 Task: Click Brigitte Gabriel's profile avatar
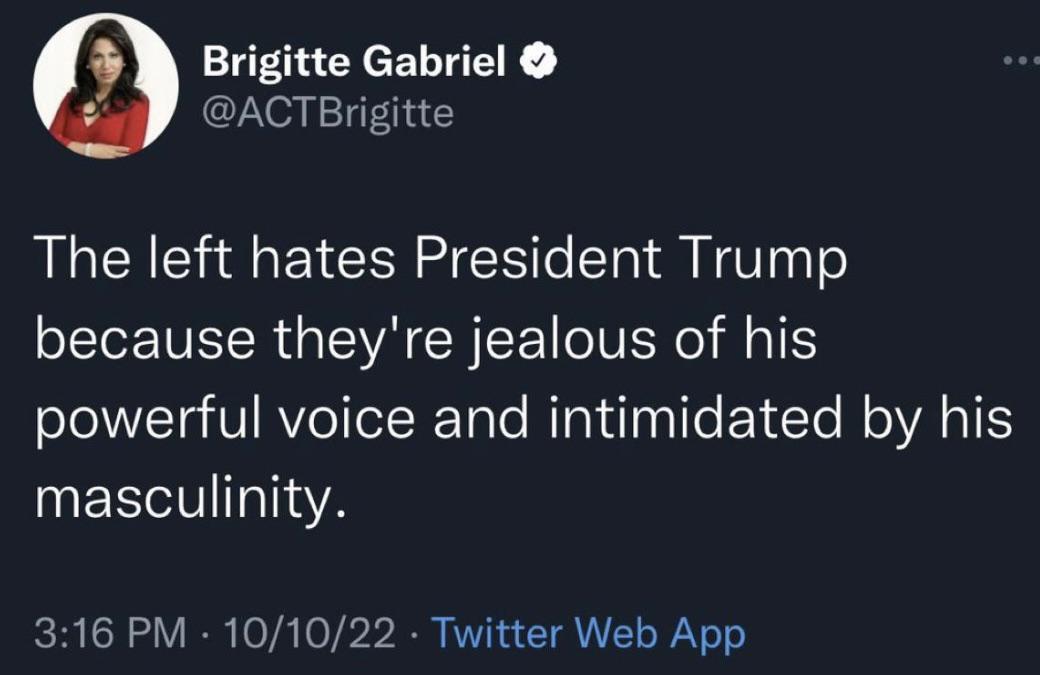(x=100, y=87)
